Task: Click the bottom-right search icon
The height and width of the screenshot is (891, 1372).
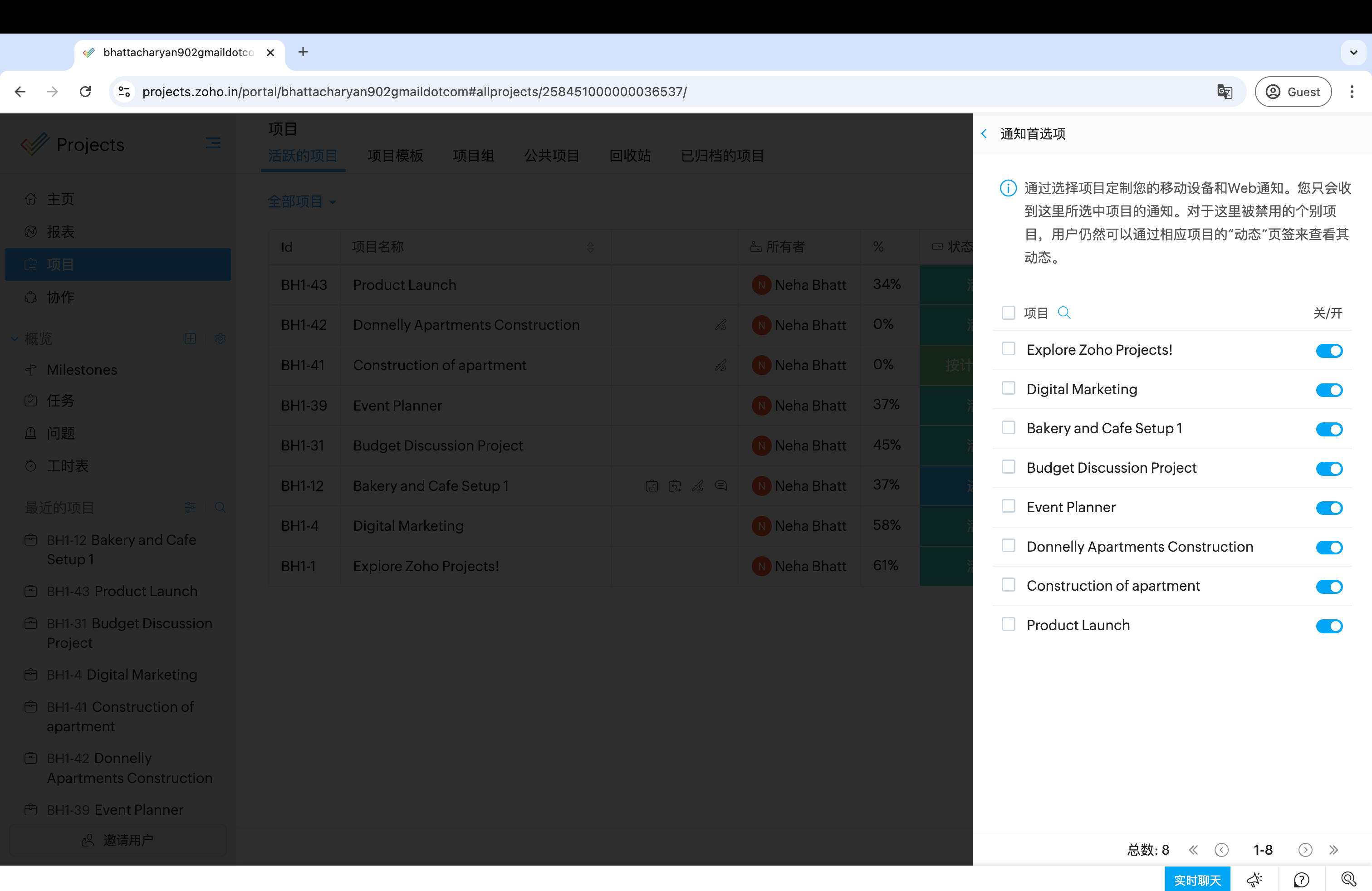Action: (x=1348, y=880)
